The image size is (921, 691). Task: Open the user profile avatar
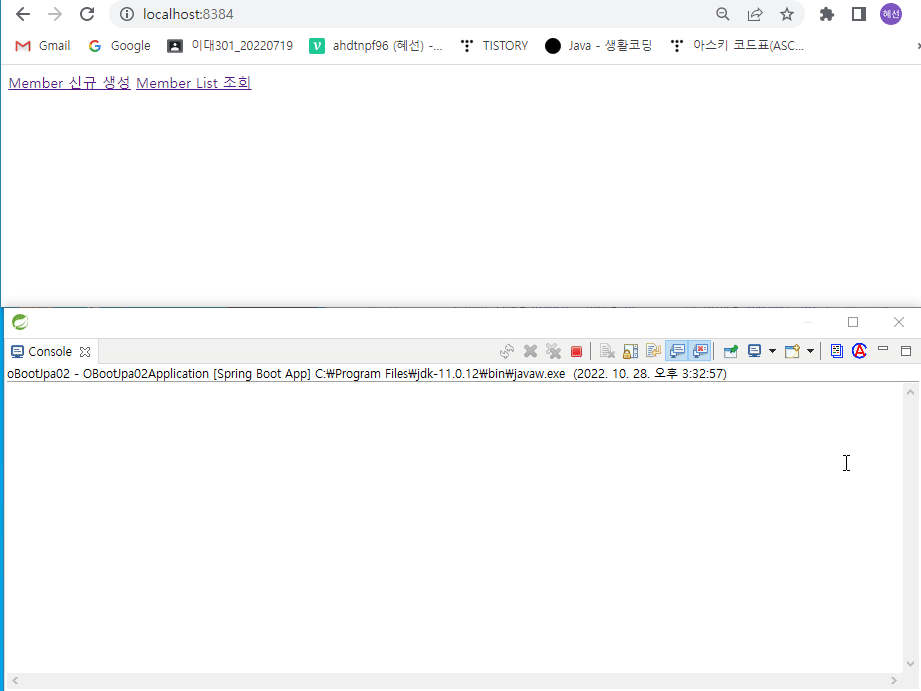tap(890, 14)
